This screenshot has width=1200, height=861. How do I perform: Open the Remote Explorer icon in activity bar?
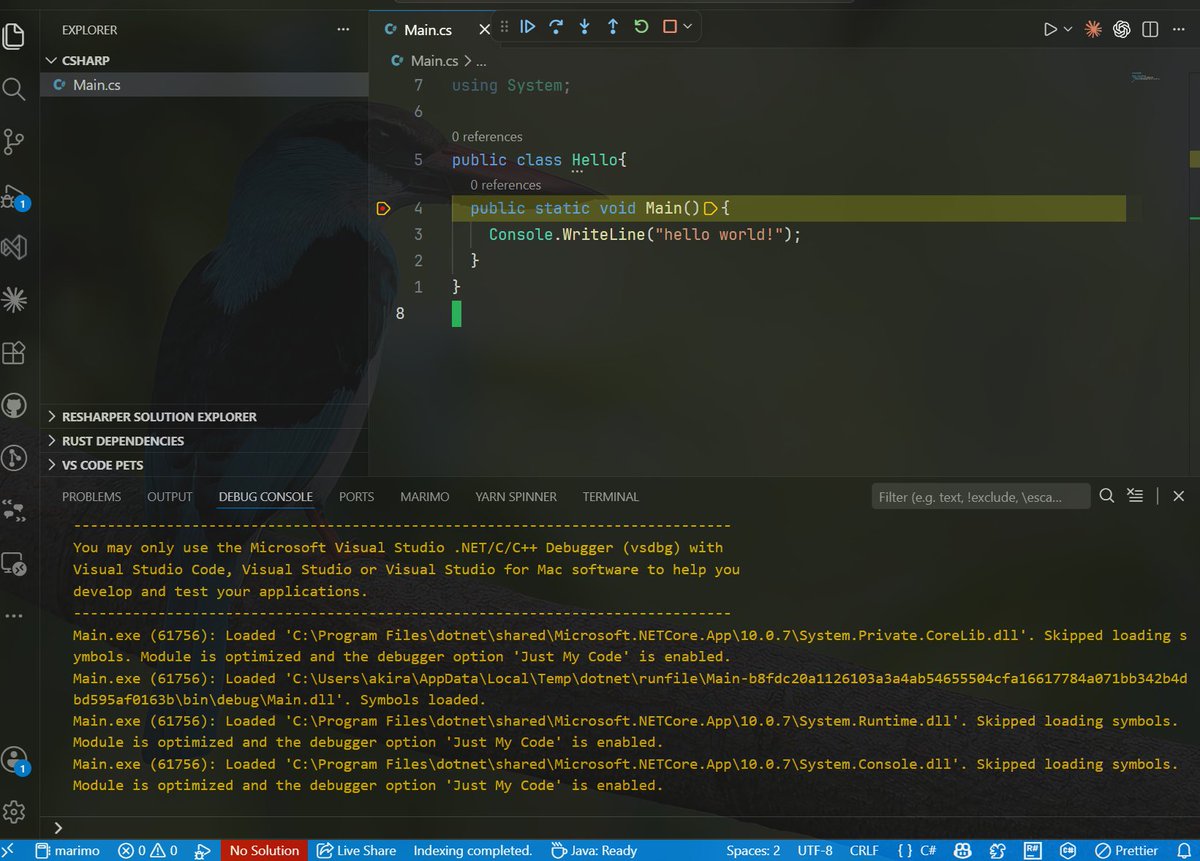13,563
